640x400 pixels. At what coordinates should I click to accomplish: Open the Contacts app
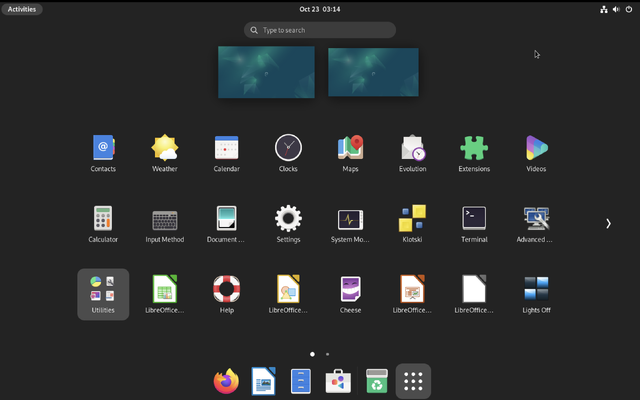click(103, 153)
